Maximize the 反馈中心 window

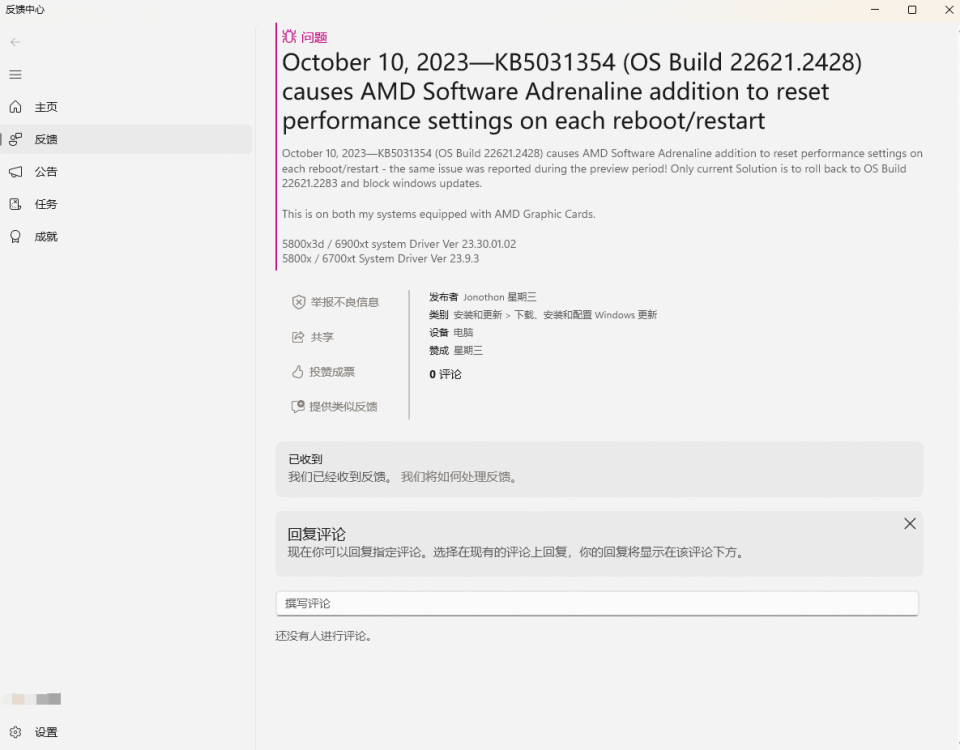(912, 10)
